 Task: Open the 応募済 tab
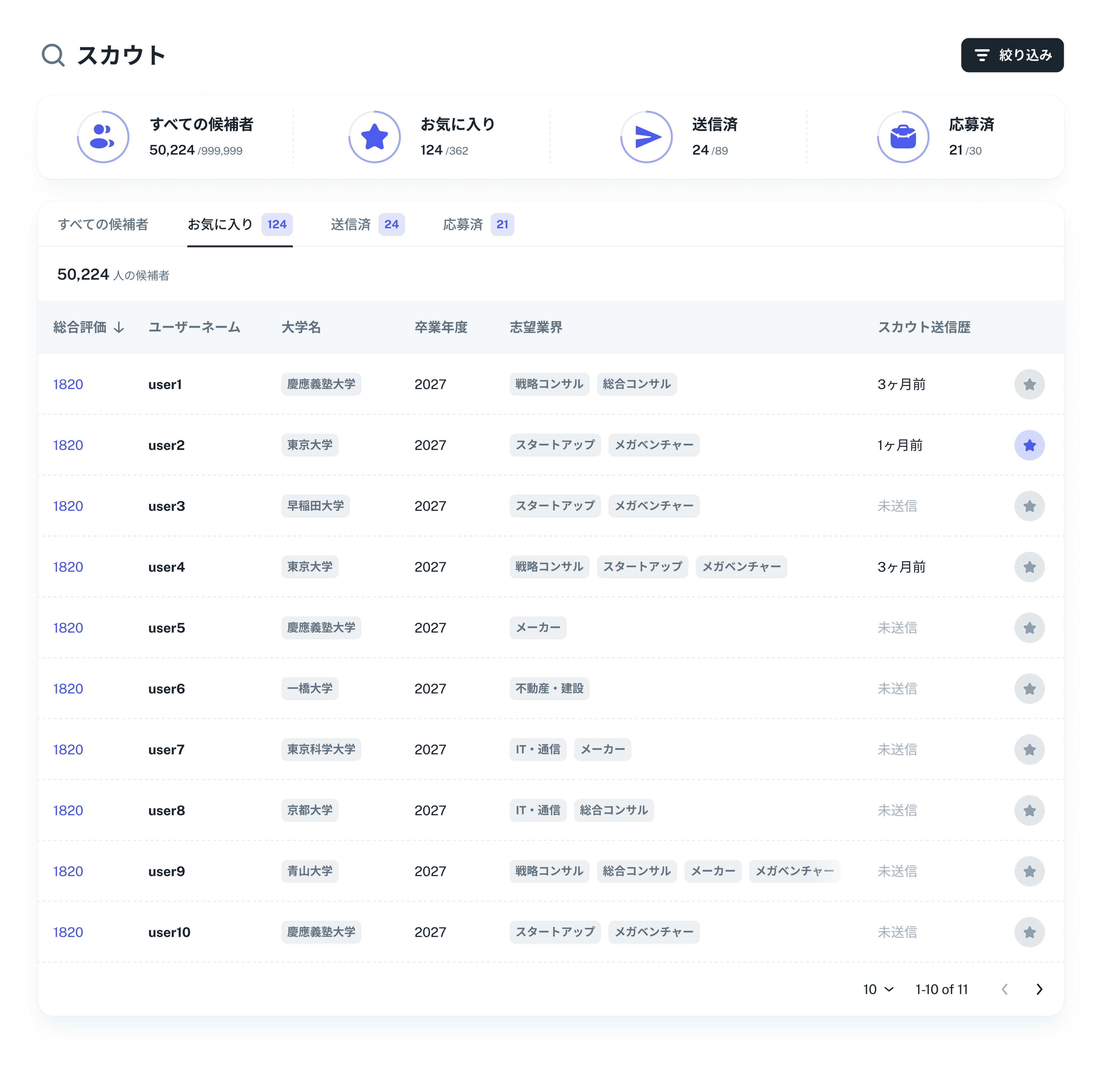click(478, 224)
